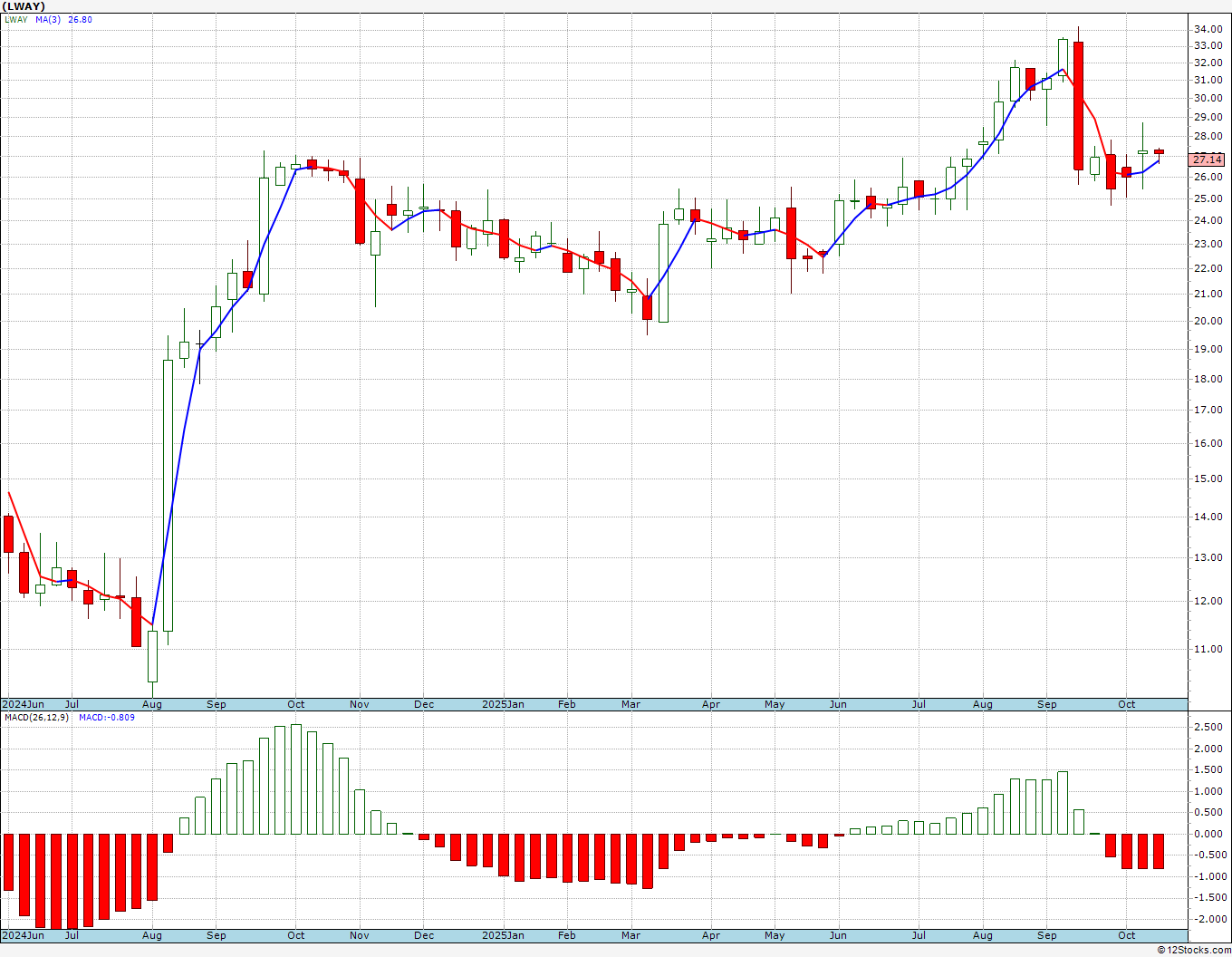Image resolution: width=1232 pixels, height=957 pixels.
Task: Select Mar on the price chart date axis
Action: click(x=630, y=704)
